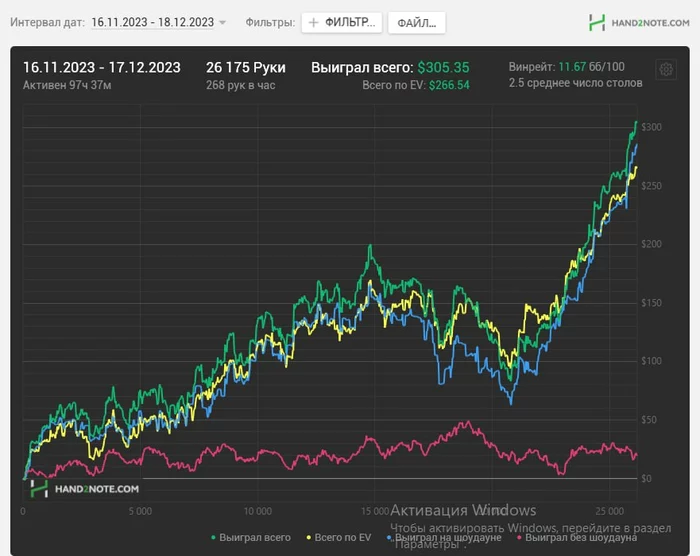Viewport: 700px width, 556px height.
Task: Click the header date '16.11.2023 - 17.12.2023'
Action: 102,67
